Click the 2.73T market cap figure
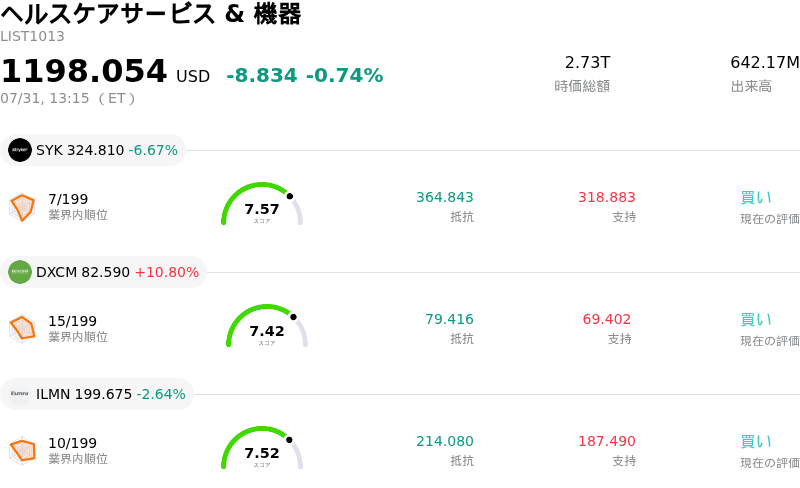Image resolution: width=800 pixels, height=488 pixels. [x=587, y=62]
